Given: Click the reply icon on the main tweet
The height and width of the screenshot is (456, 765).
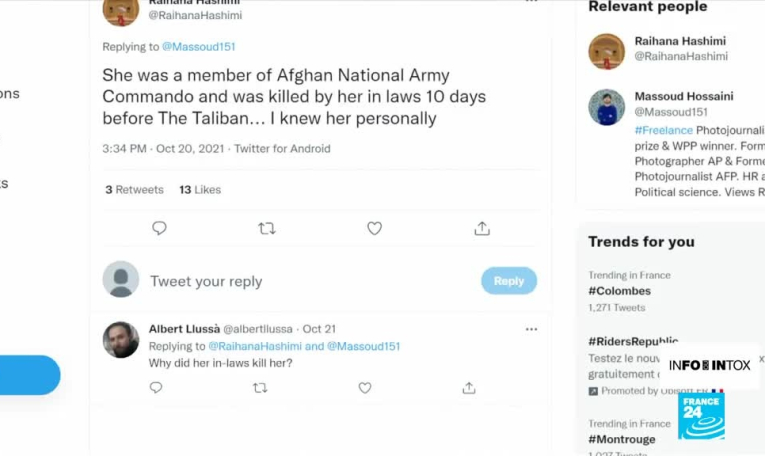Looking at the screenshot, I should pos(159,228).
